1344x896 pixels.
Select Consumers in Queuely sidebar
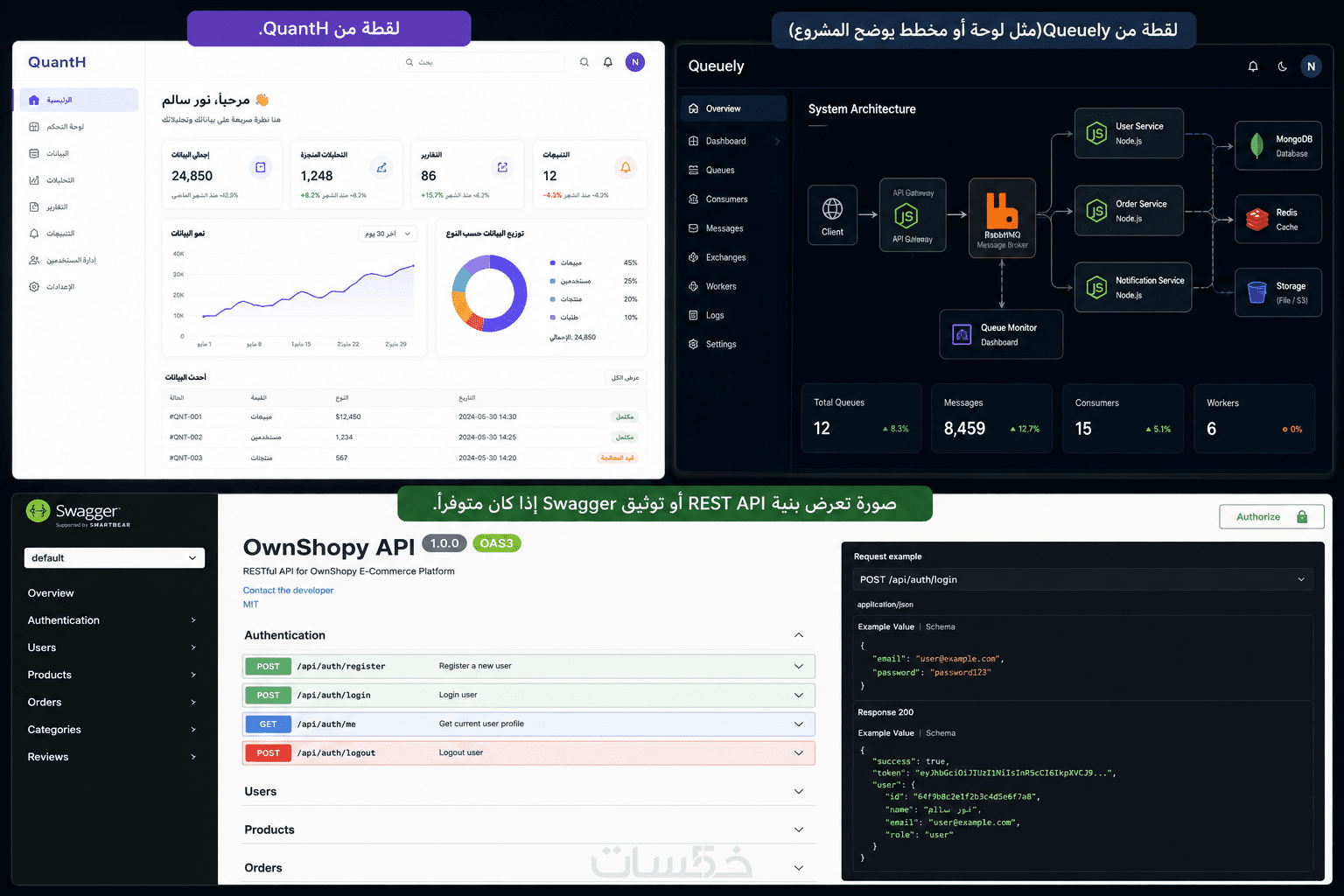pyautogui.click(x=726, y=199)
